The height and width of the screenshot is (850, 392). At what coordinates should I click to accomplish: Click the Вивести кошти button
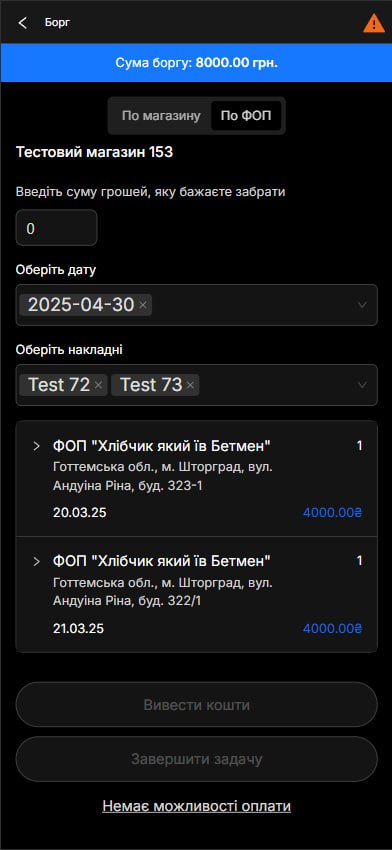click(x=196, y=705)
